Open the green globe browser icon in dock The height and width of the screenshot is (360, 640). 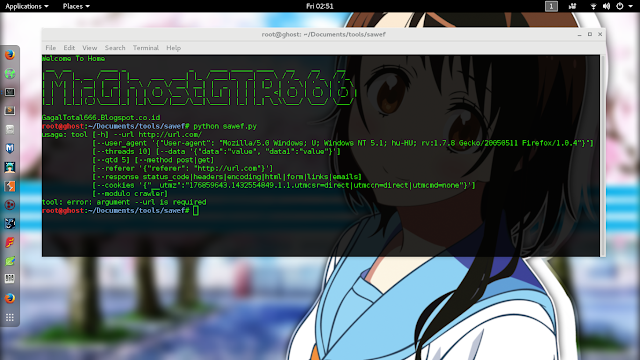click(10, 73)
